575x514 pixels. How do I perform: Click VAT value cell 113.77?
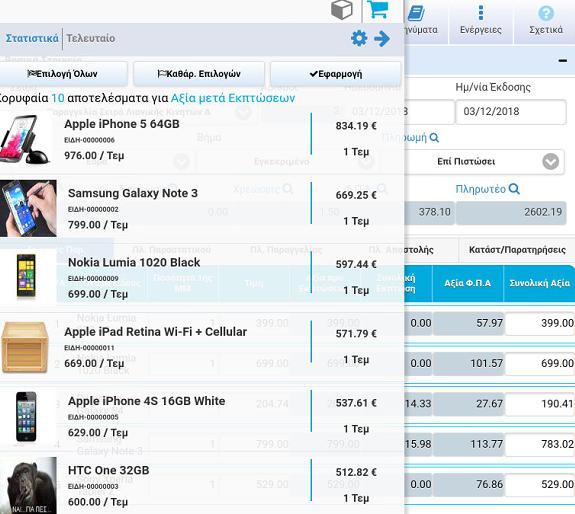point(469,444)
